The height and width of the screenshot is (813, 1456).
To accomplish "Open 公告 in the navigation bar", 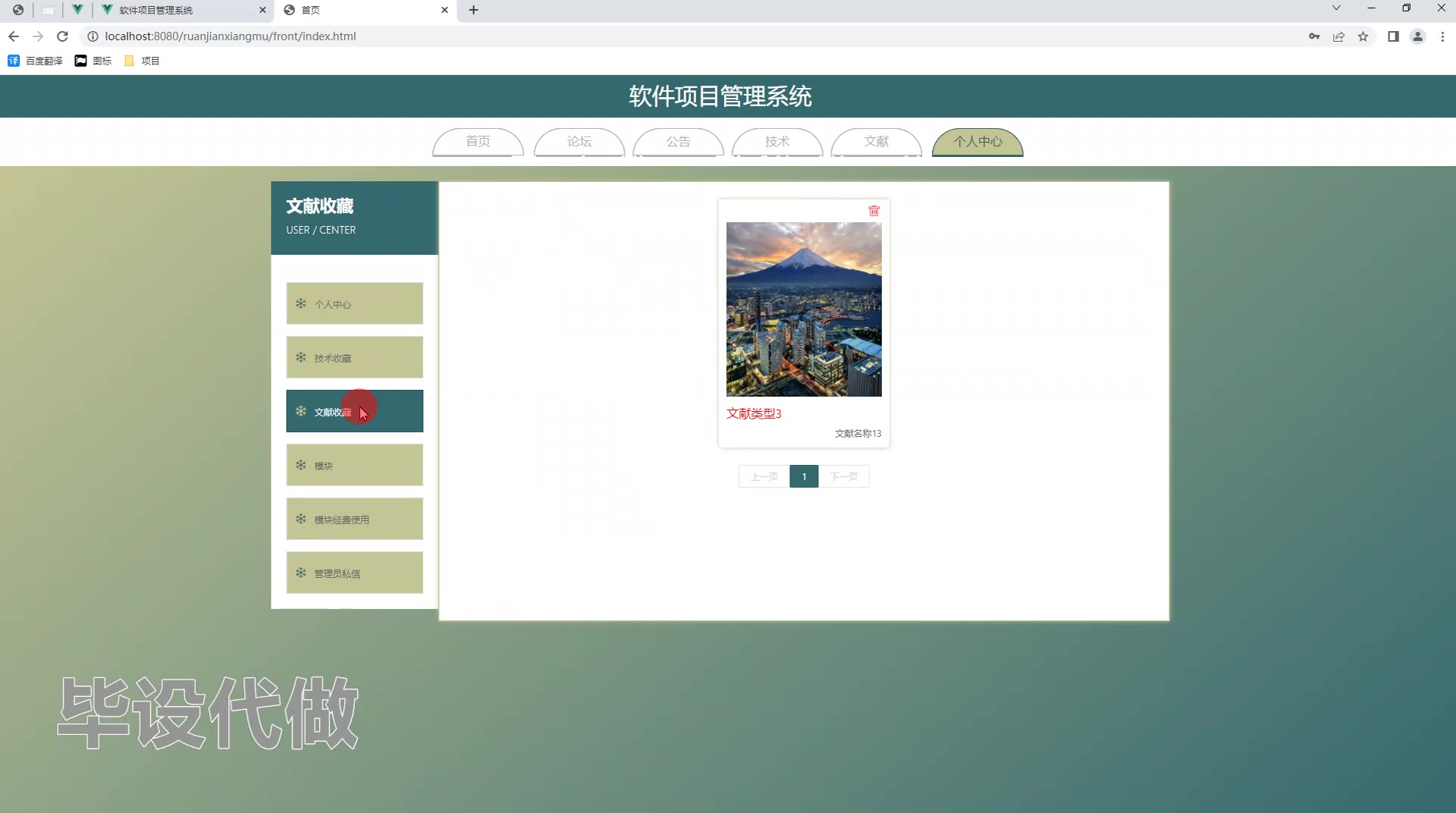I will 678,142.
